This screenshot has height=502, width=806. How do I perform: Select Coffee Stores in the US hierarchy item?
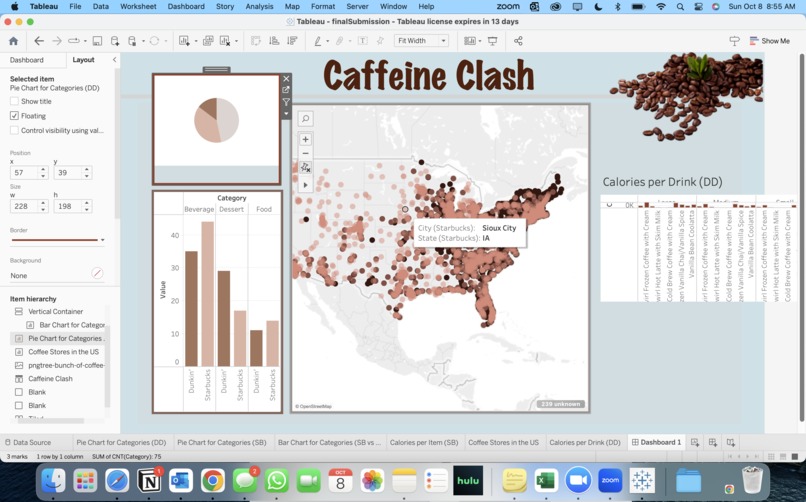pos(63,351)
